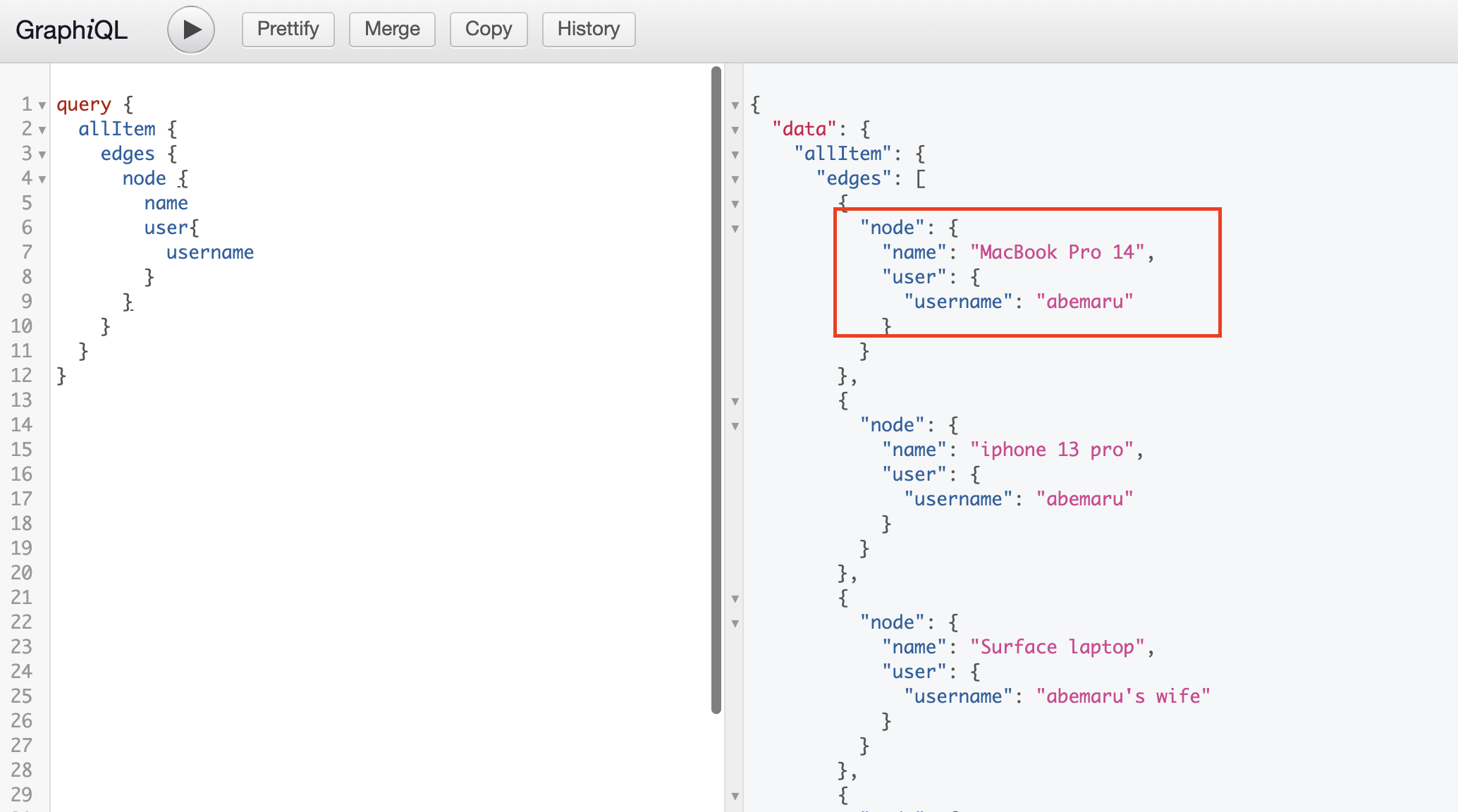Viewport: 1458px width, 812px height.
Task: Collapse the query block on line 1
Action: pyautogui.click(x=42, y=106)
